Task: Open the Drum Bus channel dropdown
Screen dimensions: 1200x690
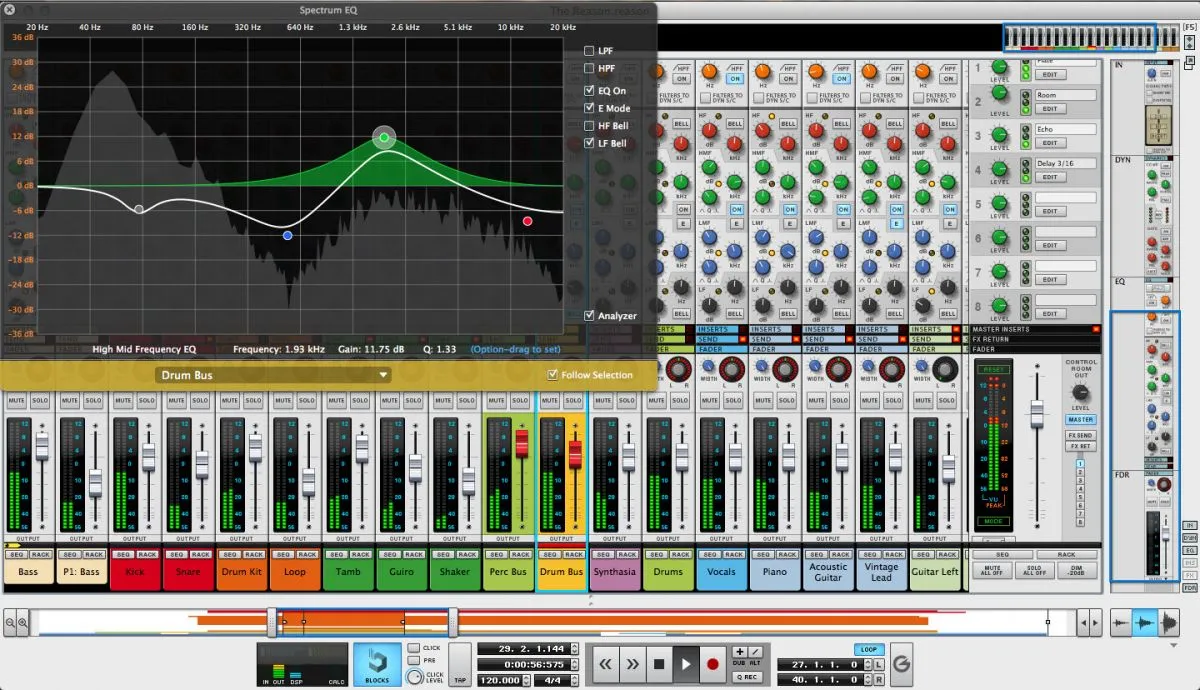Action: pos(272,375)
